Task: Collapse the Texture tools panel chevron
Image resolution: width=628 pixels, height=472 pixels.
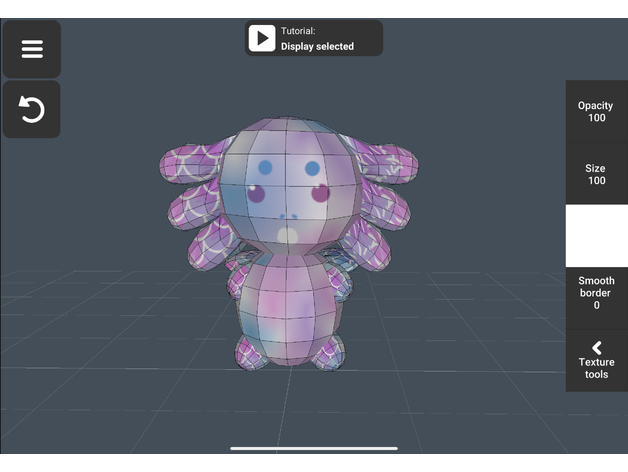Action: (x=596, y=347)
